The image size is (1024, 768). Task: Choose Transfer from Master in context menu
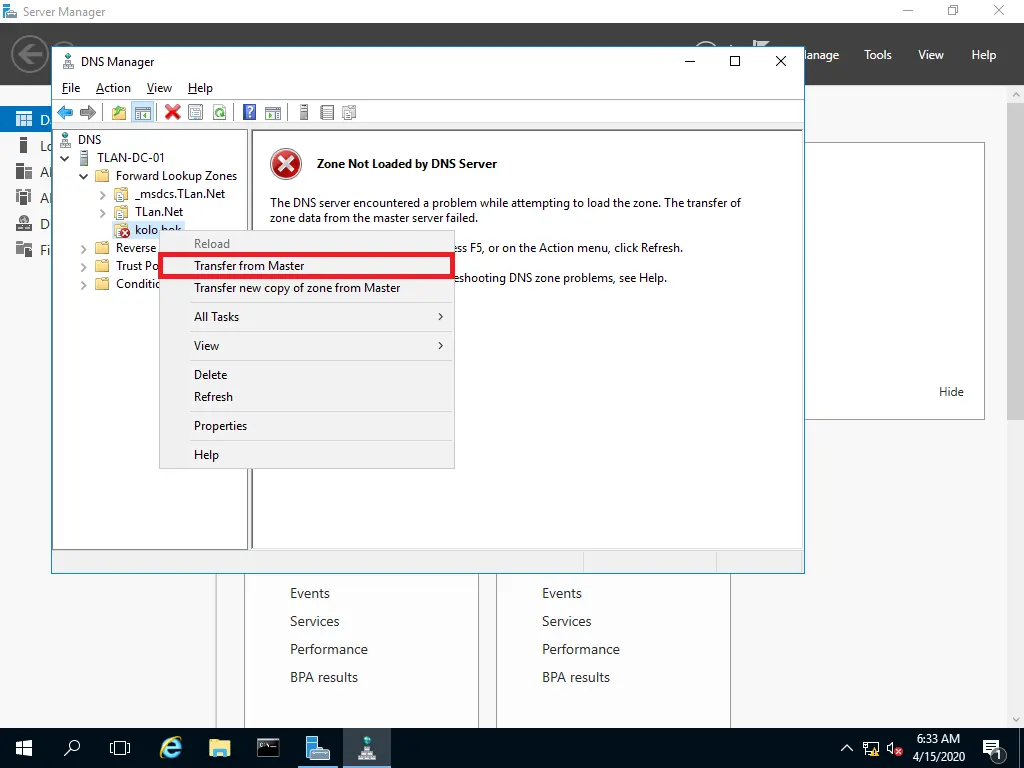(x=306, y=266)
